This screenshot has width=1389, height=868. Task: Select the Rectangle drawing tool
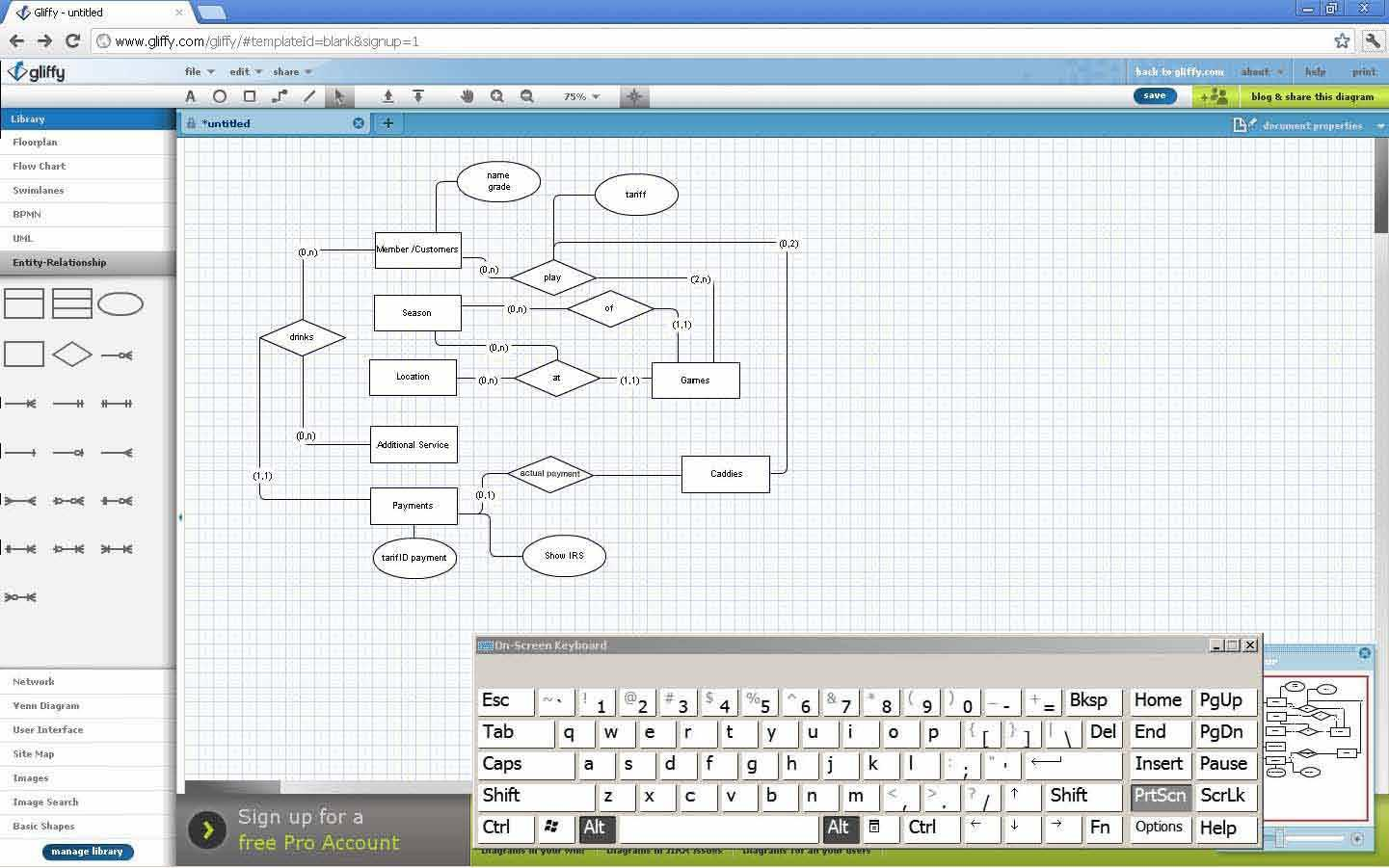(x=249, y=96)
